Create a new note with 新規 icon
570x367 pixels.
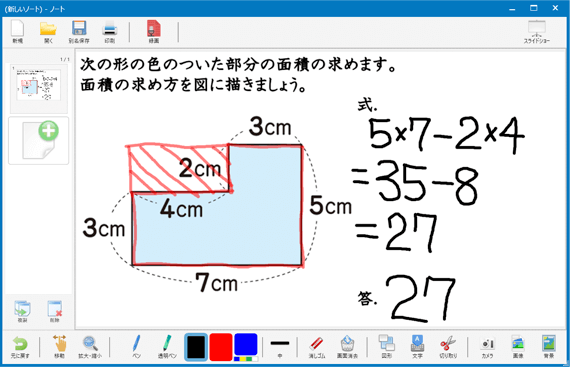coord(17,32)
